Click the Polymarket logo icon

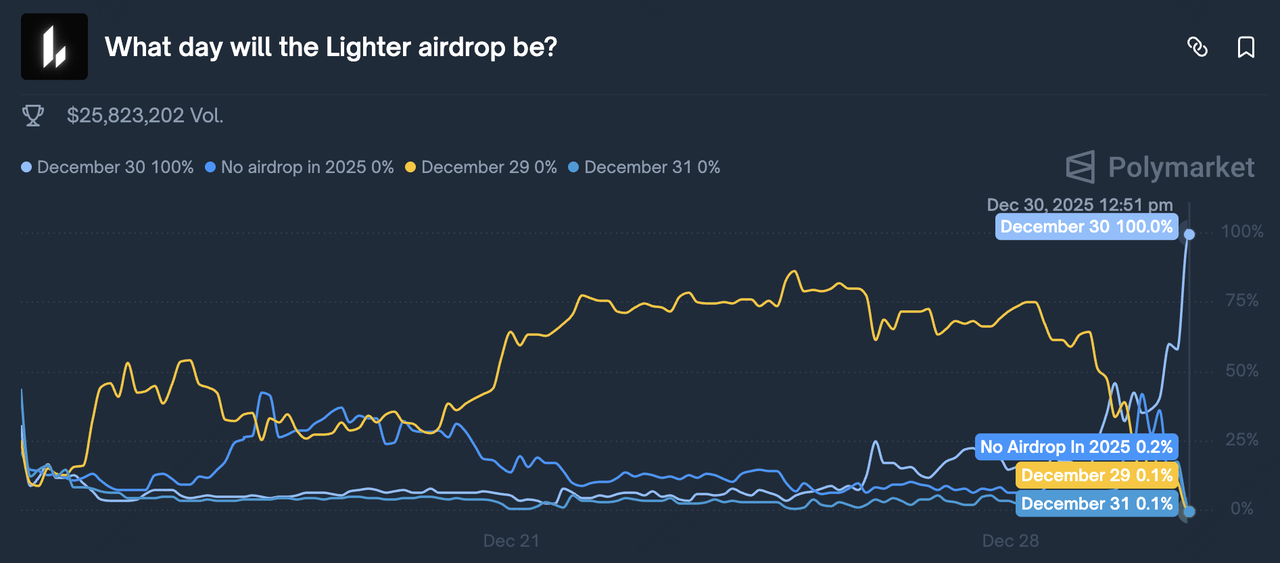[1080, 167]
